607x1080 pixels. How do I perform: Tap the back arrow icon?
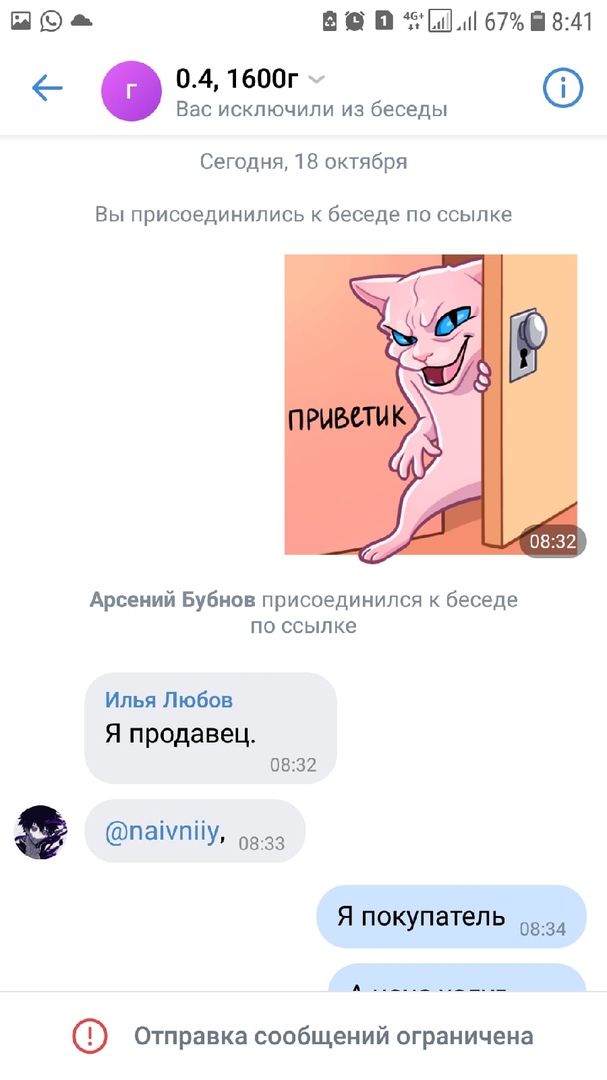pos(47,88)
